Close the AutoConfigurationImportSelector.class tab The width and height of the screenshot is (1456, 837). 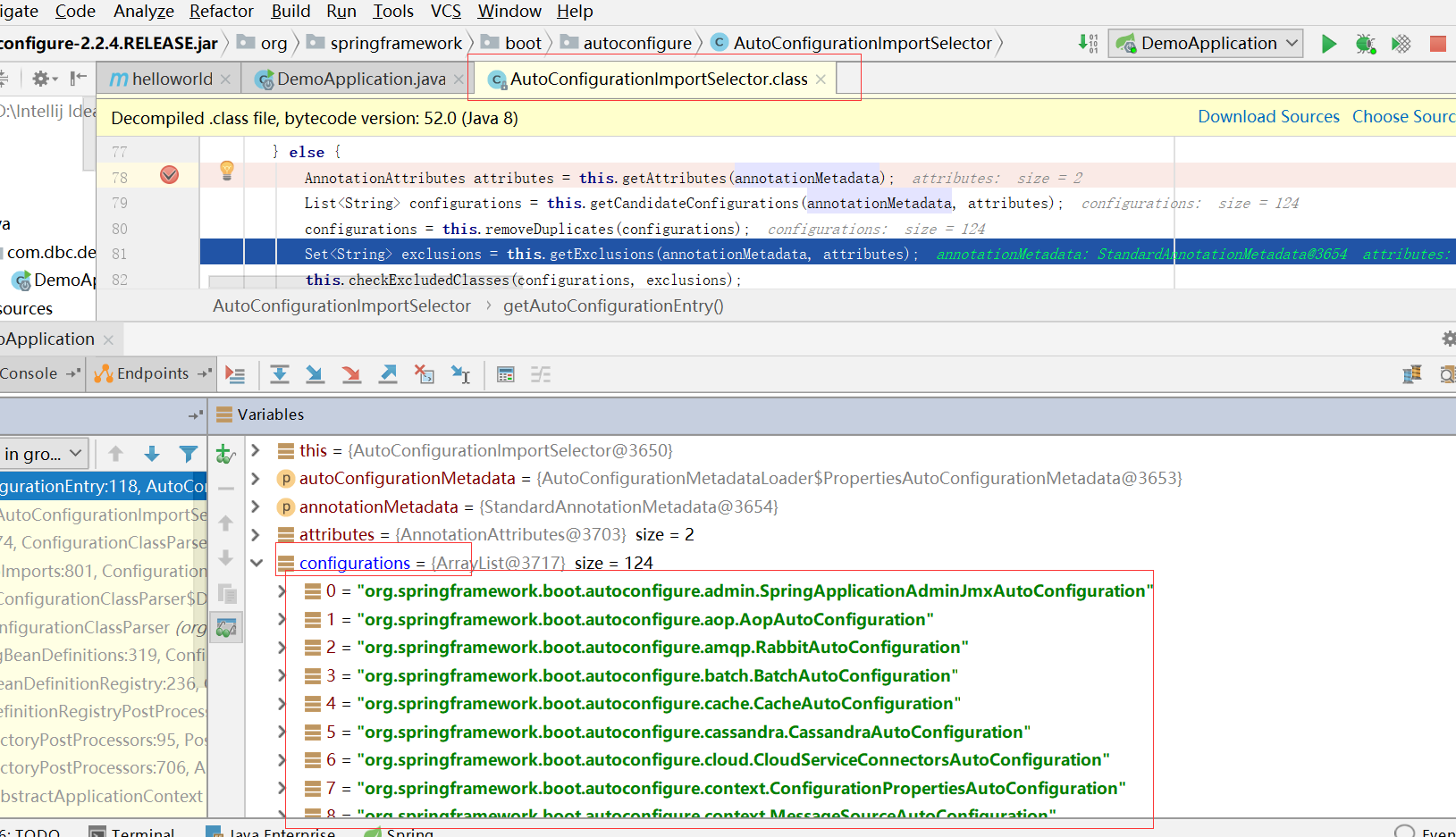[x=821, y=80]
